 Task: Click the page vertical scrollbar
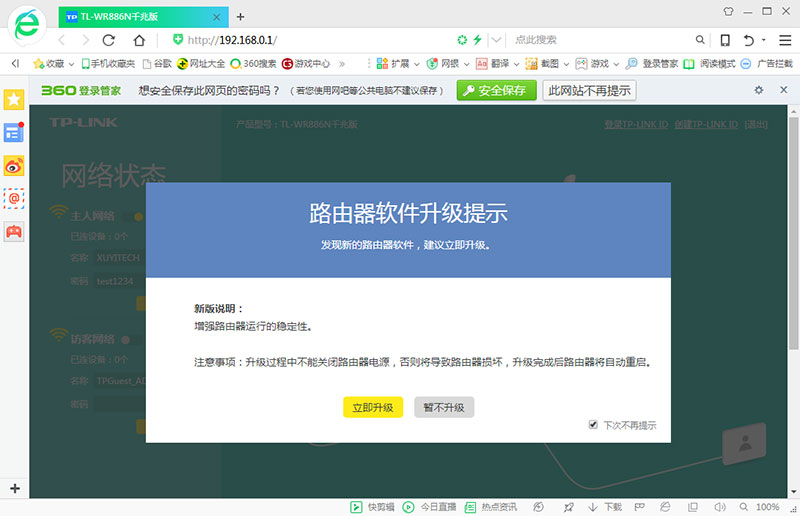tap(793, 233)
